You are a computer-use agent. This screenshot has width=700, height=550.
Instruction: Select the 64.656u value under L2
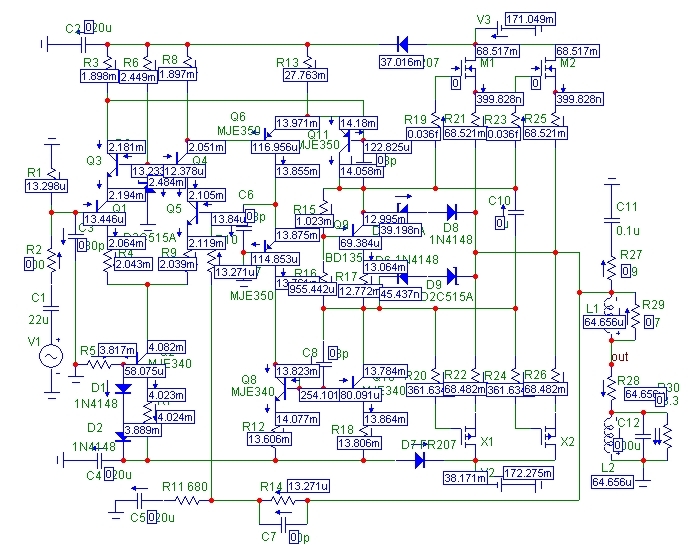tap(612, 482)
